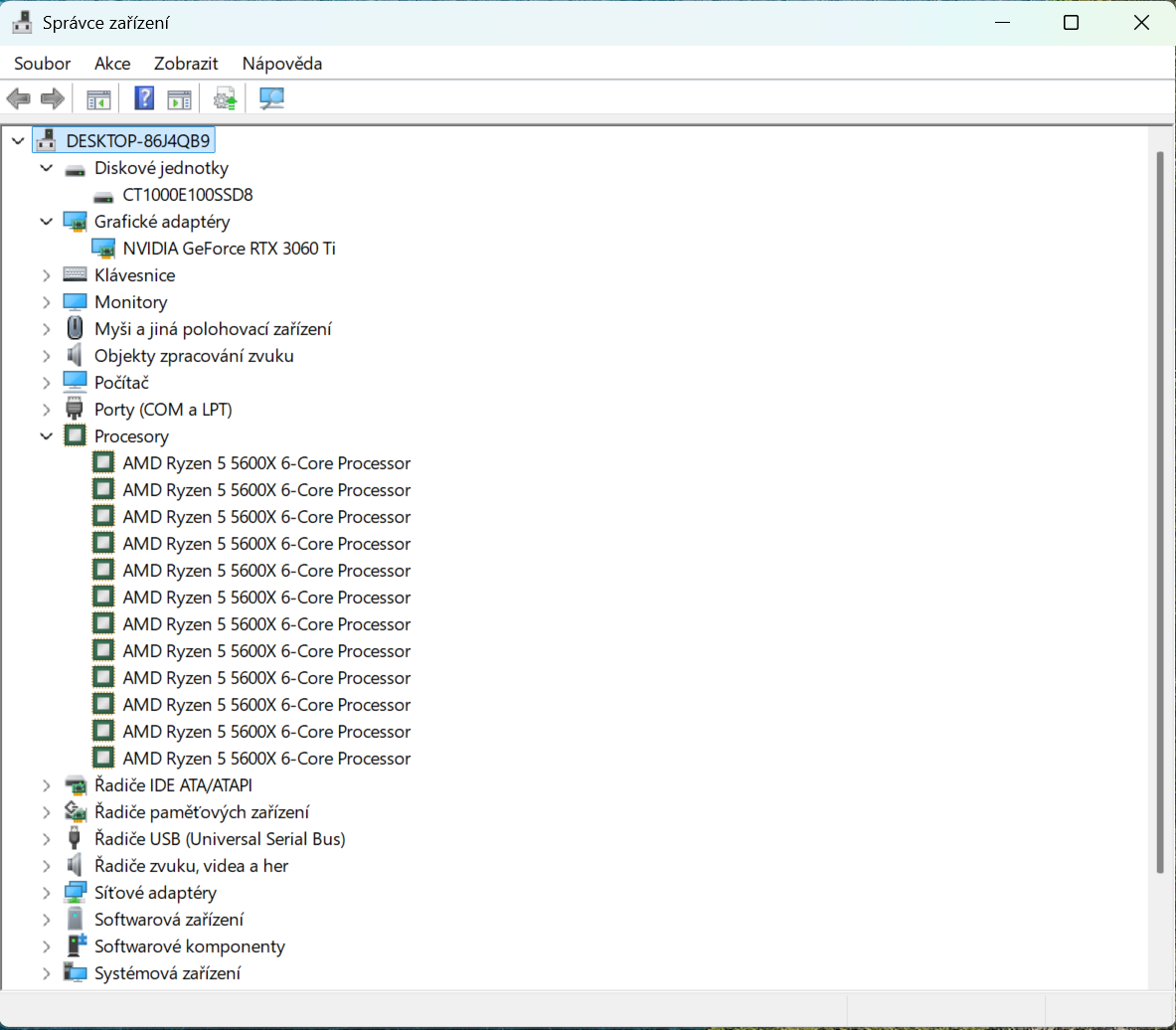
Task: Click Show/Hide Console Tree toolbar icon
Action: click(x=98, y=98)
